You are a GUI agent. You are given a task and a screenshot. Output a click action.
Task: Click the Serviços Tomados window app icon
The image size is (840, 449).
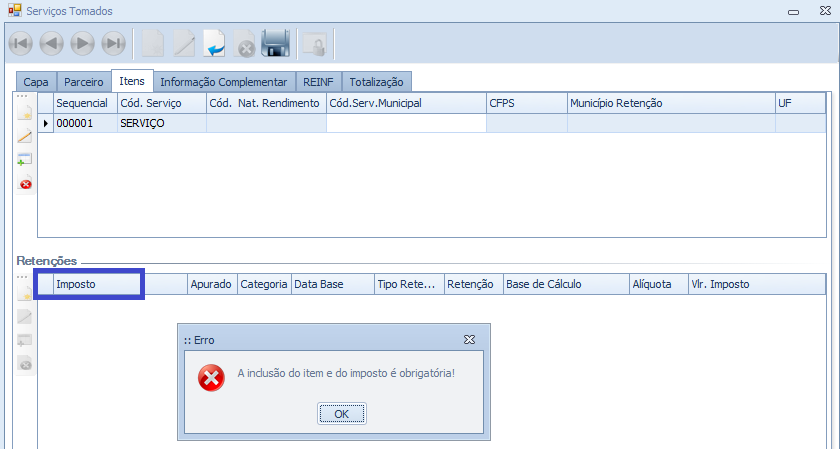(14, 10)
